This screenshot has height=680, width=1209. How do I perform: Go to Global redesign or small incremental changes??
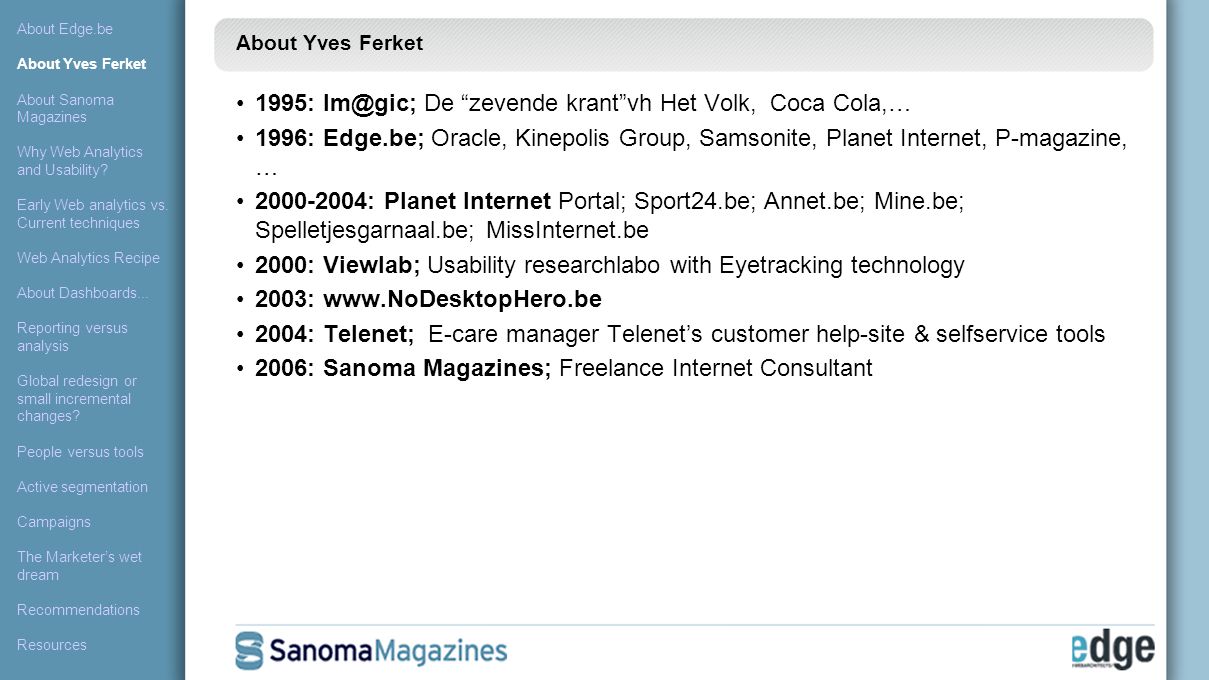point(77,399)
